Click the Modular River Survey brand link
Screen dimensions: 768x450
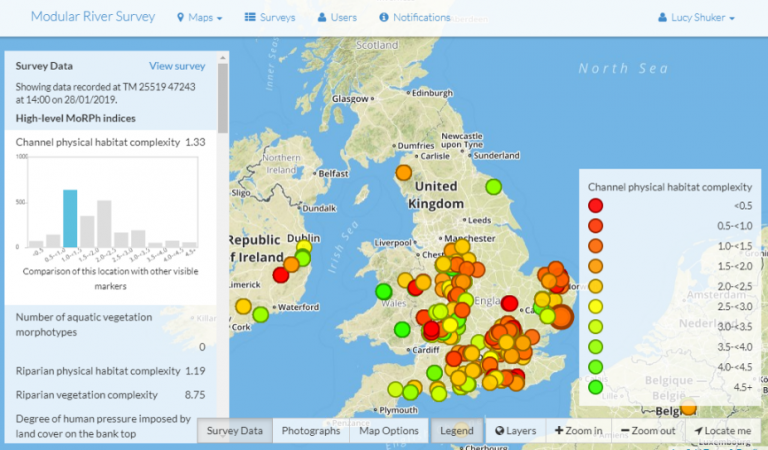tap(92, 18)
